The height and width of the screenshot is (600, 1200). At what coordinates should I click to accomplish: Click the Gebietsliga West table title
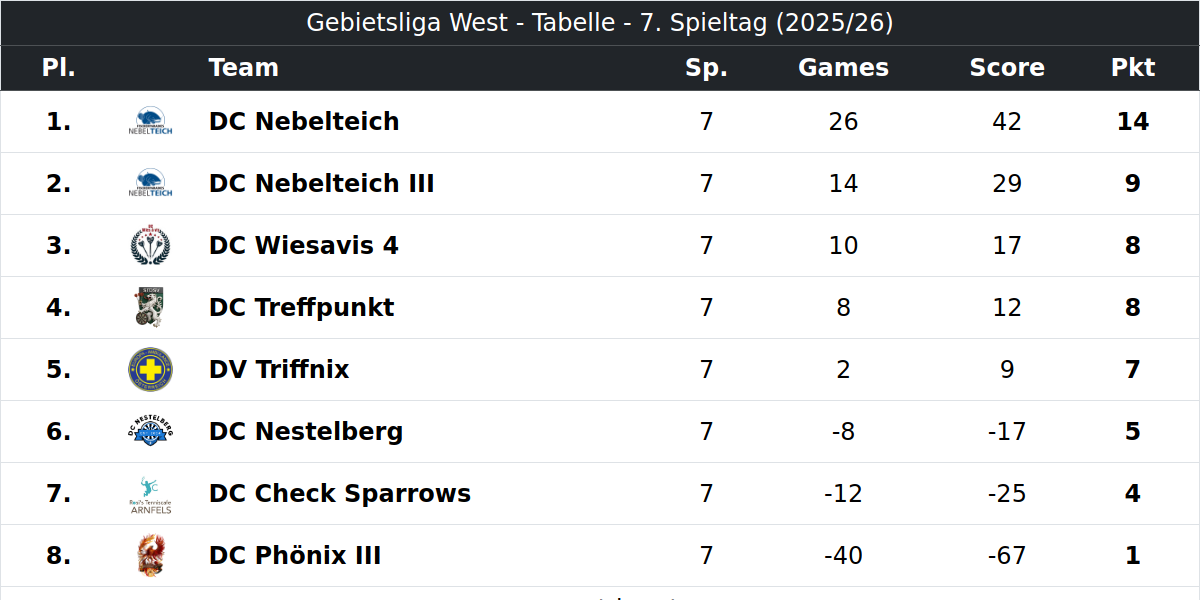600,23
